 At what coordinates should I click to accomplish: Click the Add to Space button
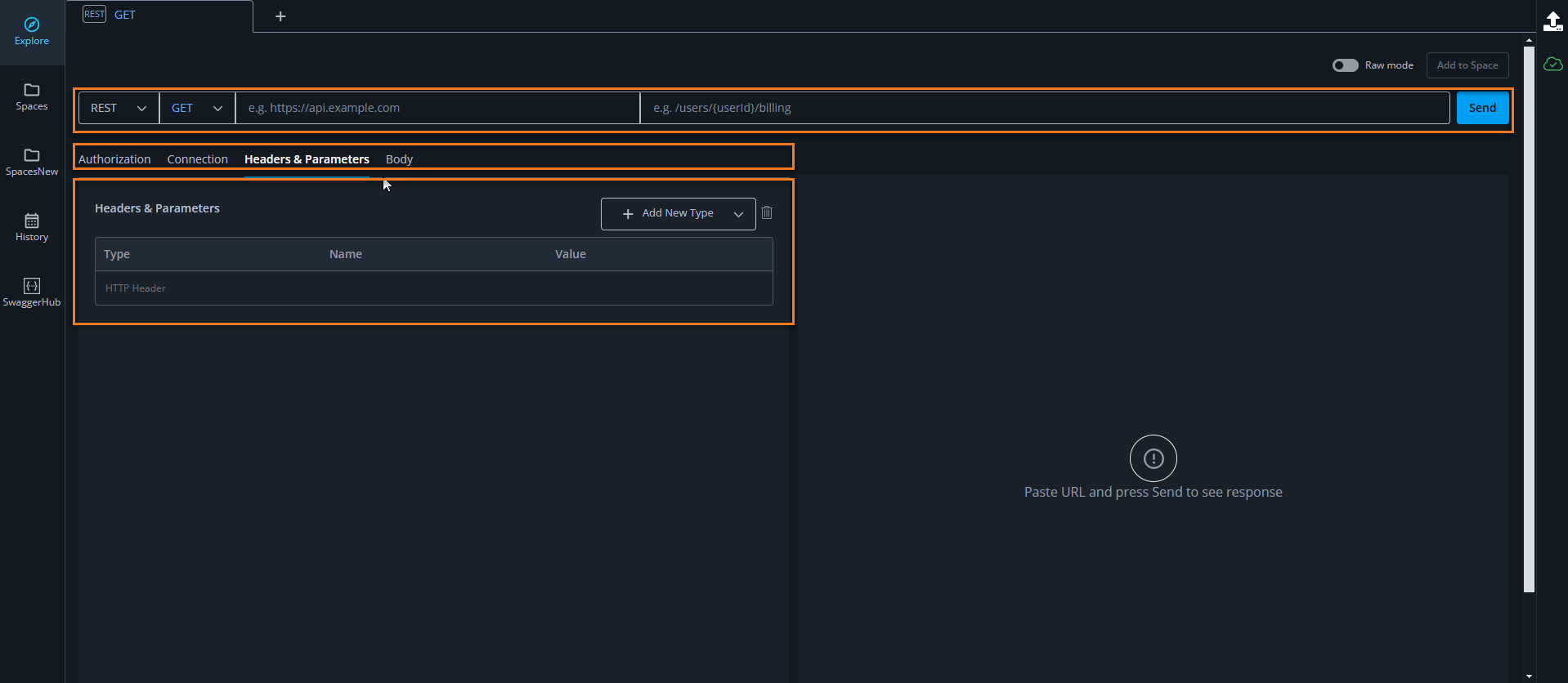pos(1467,65)
